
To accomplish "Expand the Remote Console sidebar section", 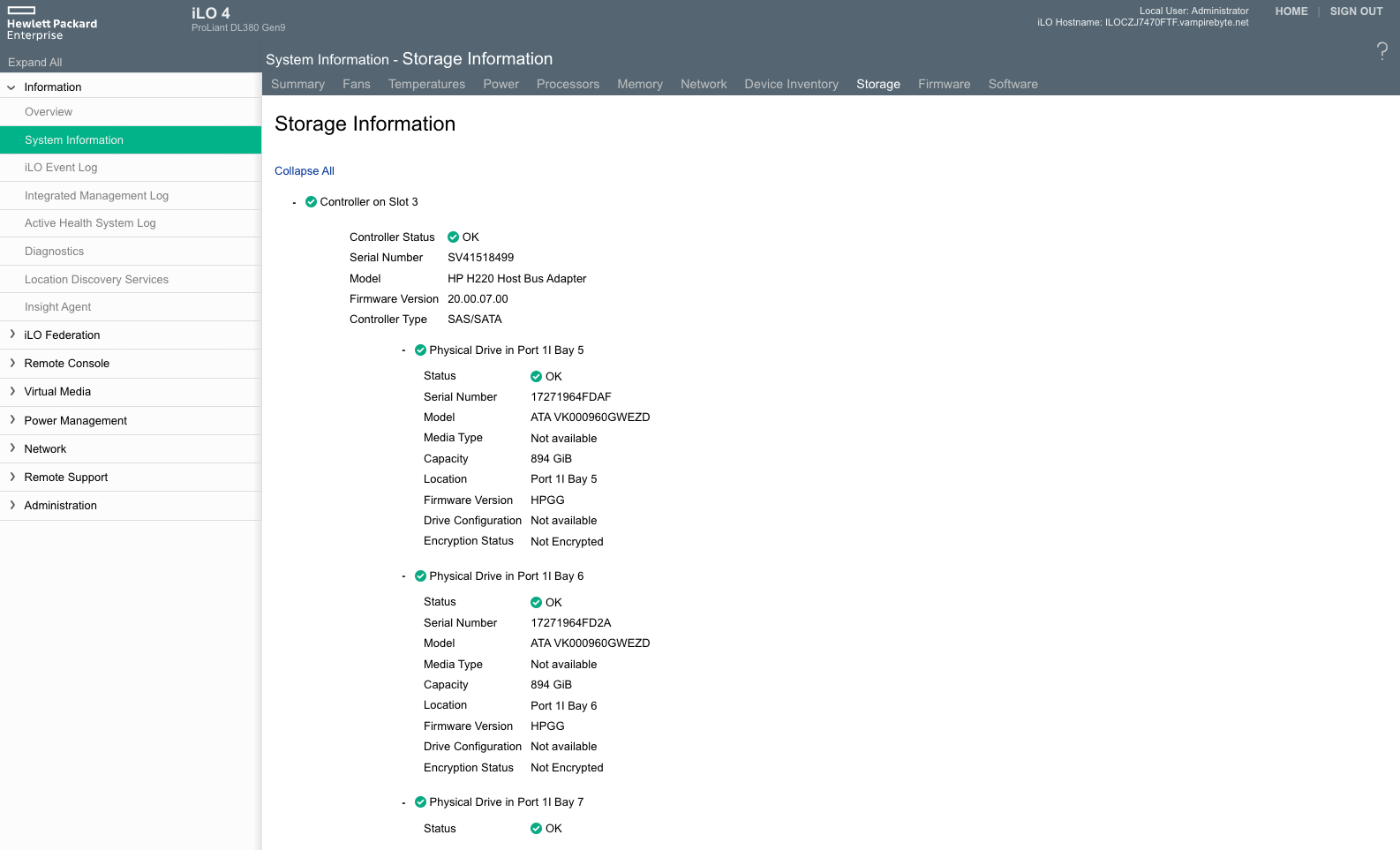I will pos(12,363).
